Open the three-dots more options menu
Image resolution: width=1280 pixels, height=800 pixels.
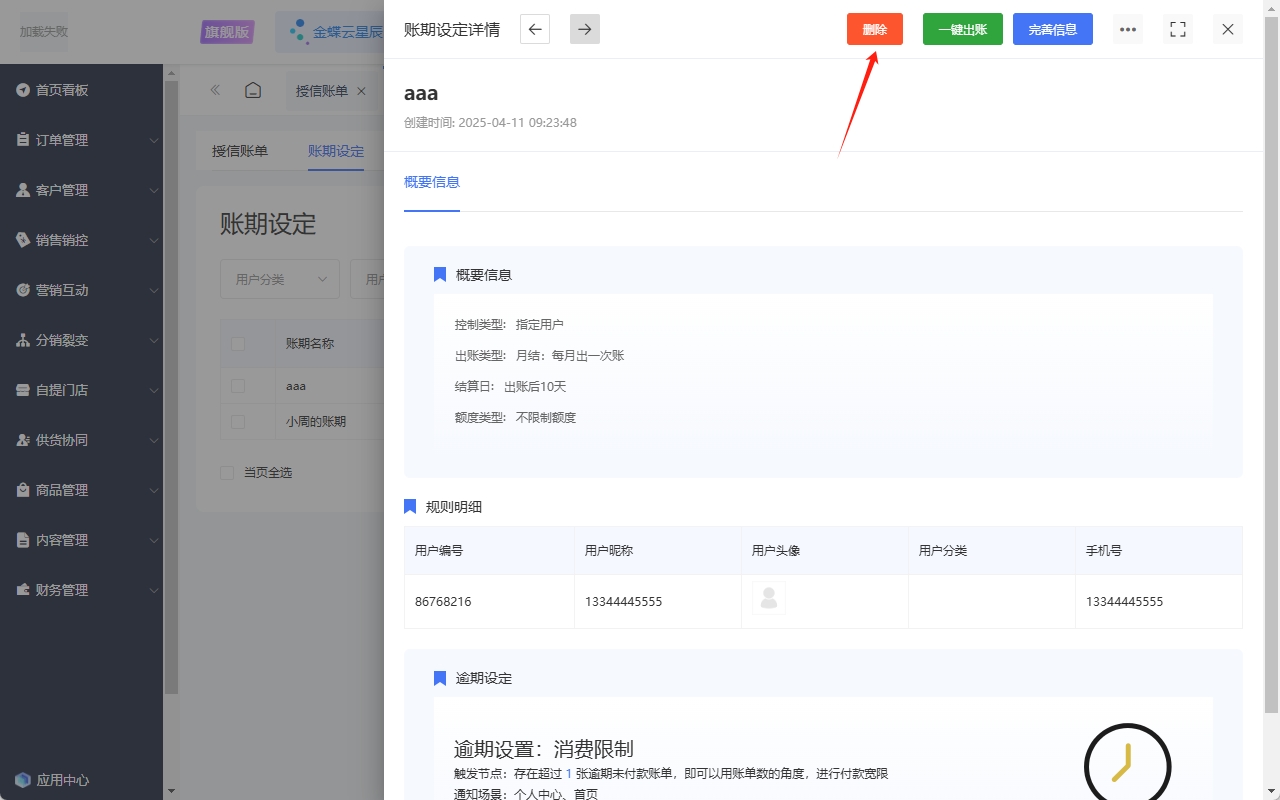point(1128,29)
